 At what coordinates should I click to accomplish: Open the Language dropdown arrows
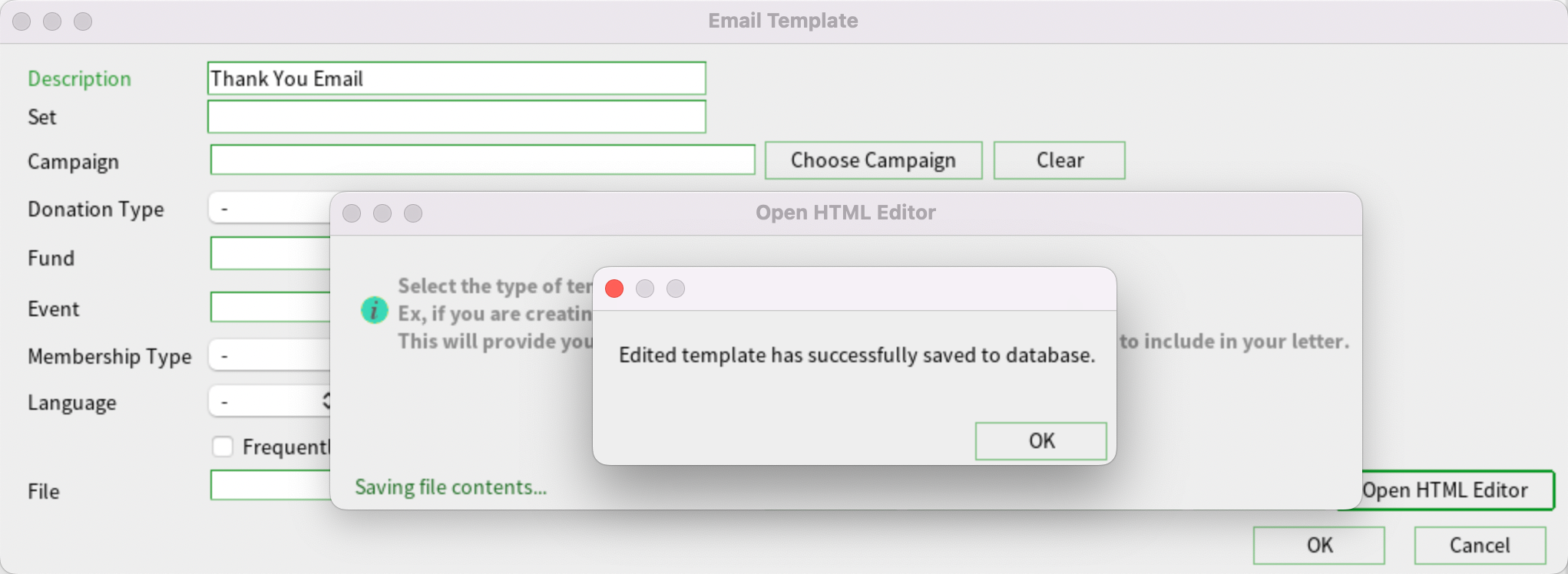pyautogui.click(x=326, y=401)
